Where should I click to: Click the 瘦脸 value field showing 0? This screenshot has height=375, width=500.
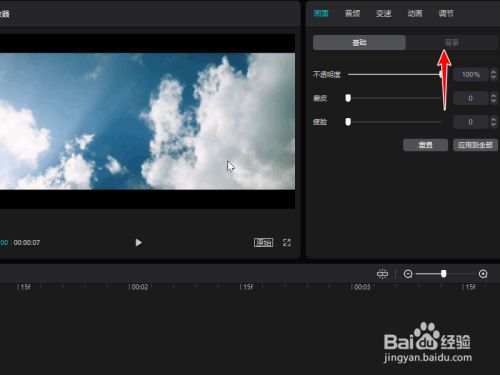471,122
